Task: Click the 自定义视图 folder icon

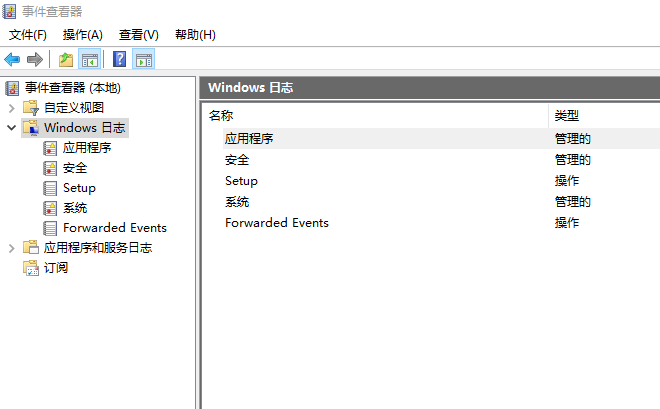Action: point(31,108)
